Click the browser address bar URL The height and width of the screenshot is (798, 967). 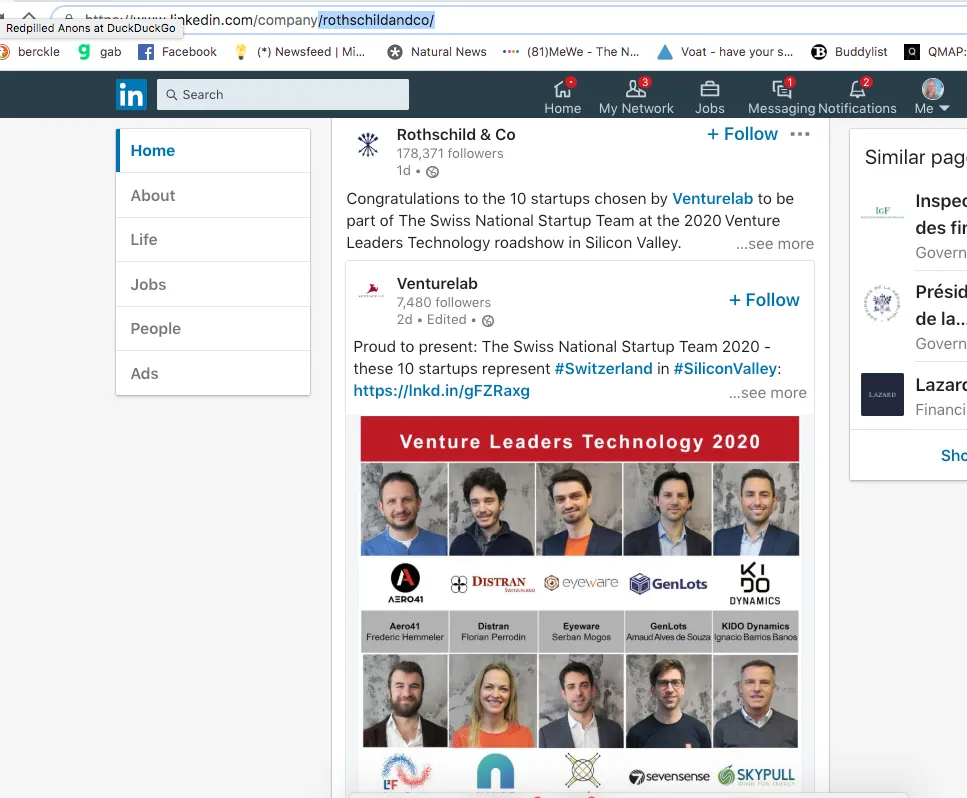coord(259,20)
